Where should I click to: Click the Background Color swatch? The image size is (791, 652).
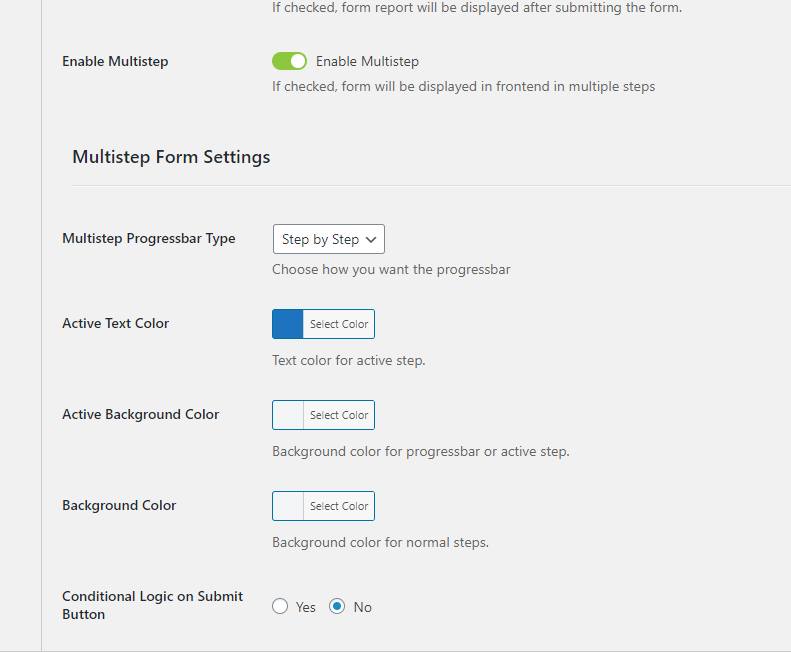tap(288, 506)
